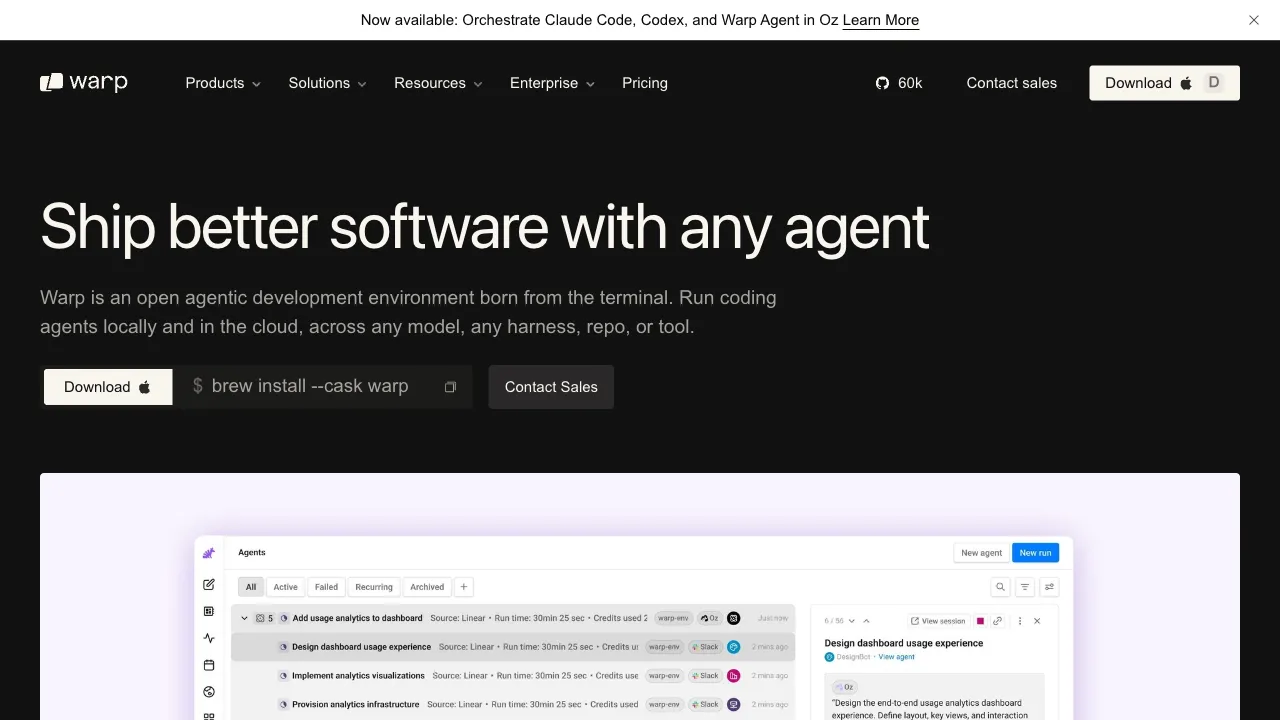Click the header Download button
The height and width of the screenshot is (720, 1280).
click(x=1164, y=83)
